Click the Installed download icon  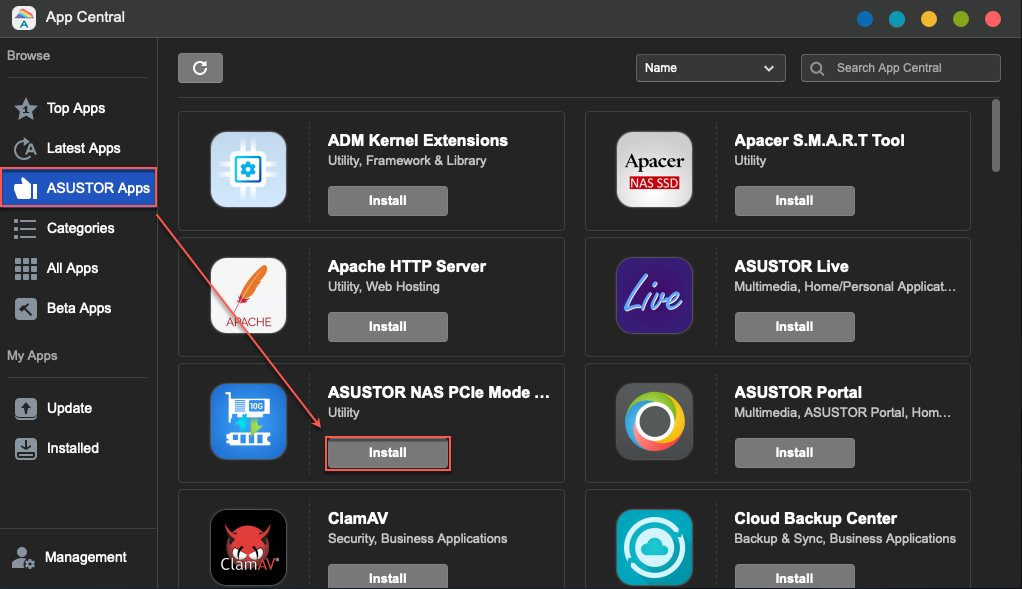pyautogui.click(x=25, y=448)
